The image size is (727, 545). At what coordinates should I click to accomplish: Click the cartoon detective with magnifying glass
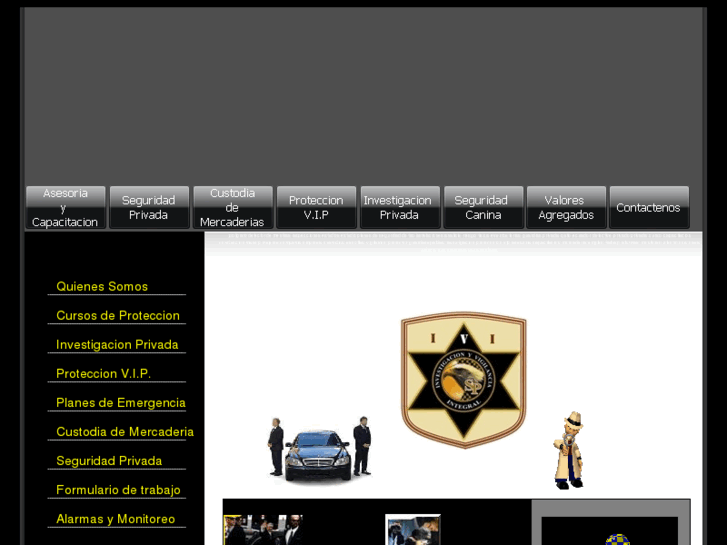tap(568, 450)
